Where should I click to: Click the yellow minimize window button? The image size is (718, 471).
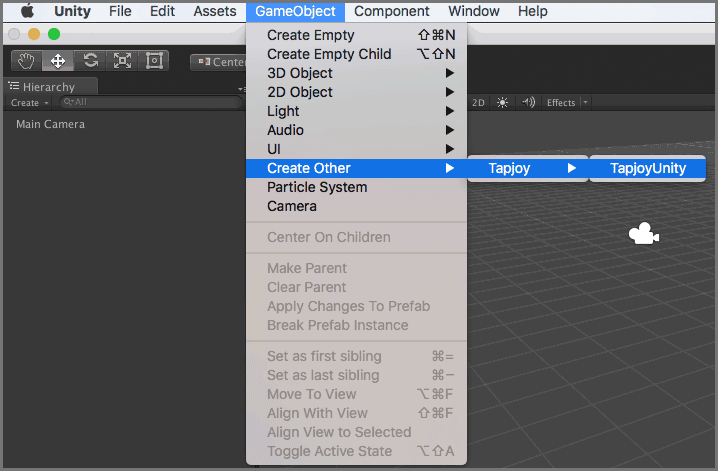click(x=34, y=34)
